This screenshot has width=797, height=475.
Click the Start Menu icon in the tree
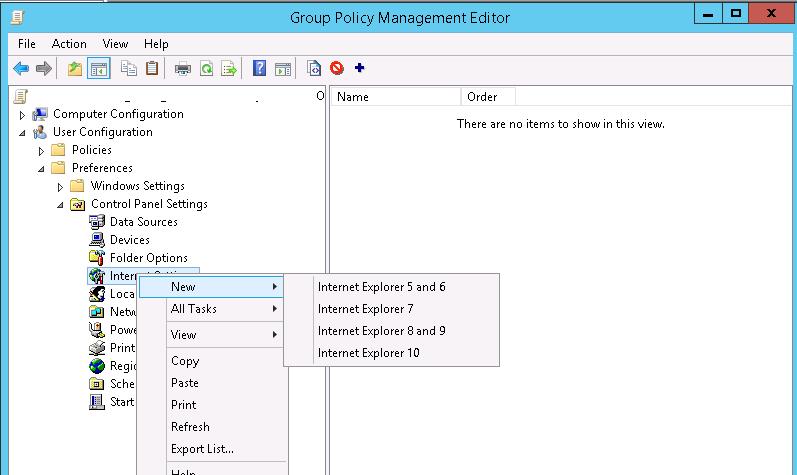click(x=97, y=402)
